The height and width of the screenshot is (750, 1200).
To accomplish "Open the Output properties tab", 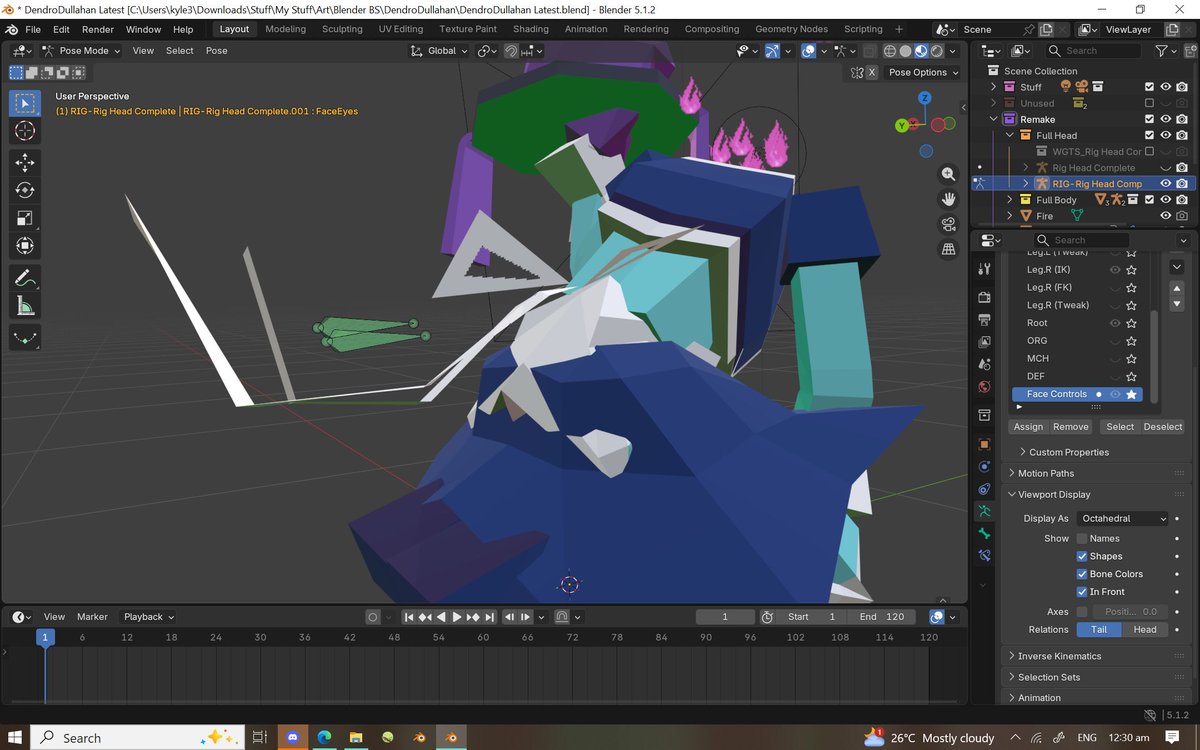I will [x=984, y=320].
